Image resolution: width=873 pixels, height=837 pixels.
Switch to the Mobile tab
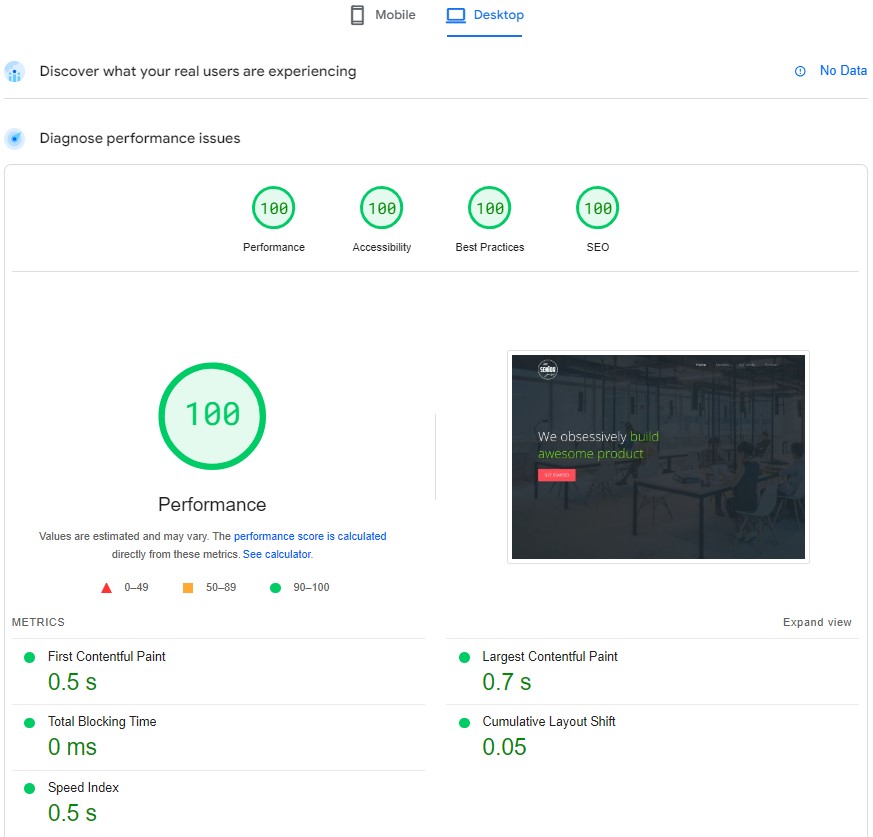tap(383, 15)
